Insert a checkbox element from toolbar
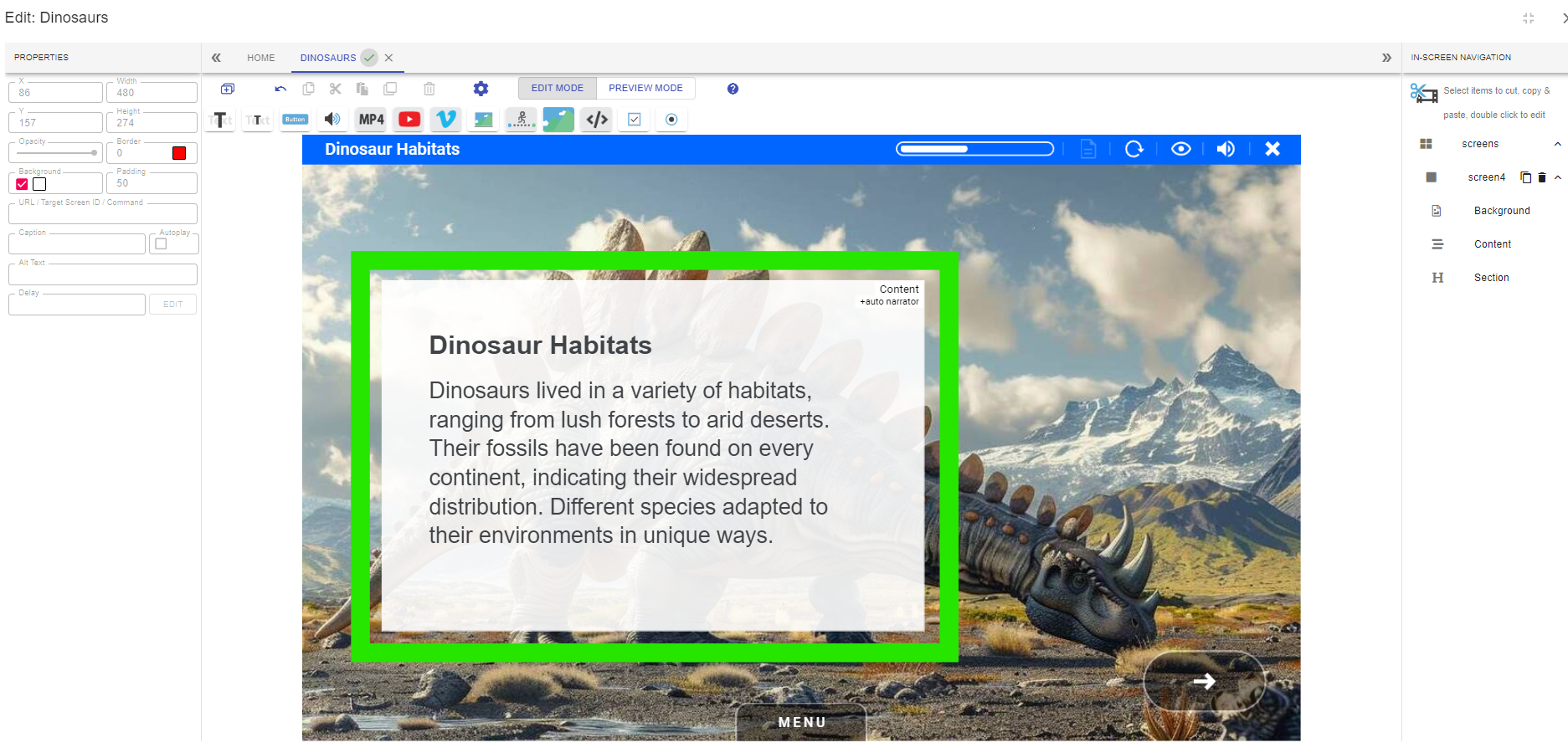The width and height of the screenshot is (1568, 753). click(635, 120)
